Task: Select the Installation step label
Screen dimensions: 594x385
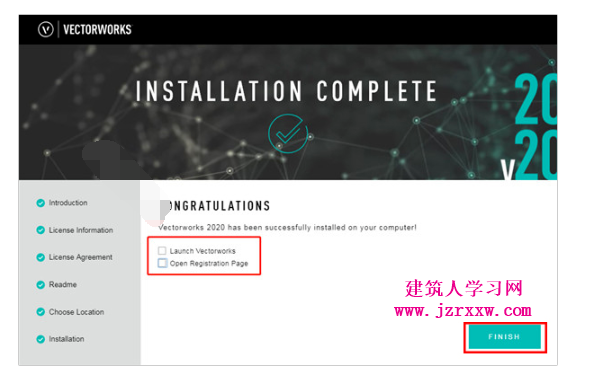Action: pyautogui.click(x=67, y=339)
